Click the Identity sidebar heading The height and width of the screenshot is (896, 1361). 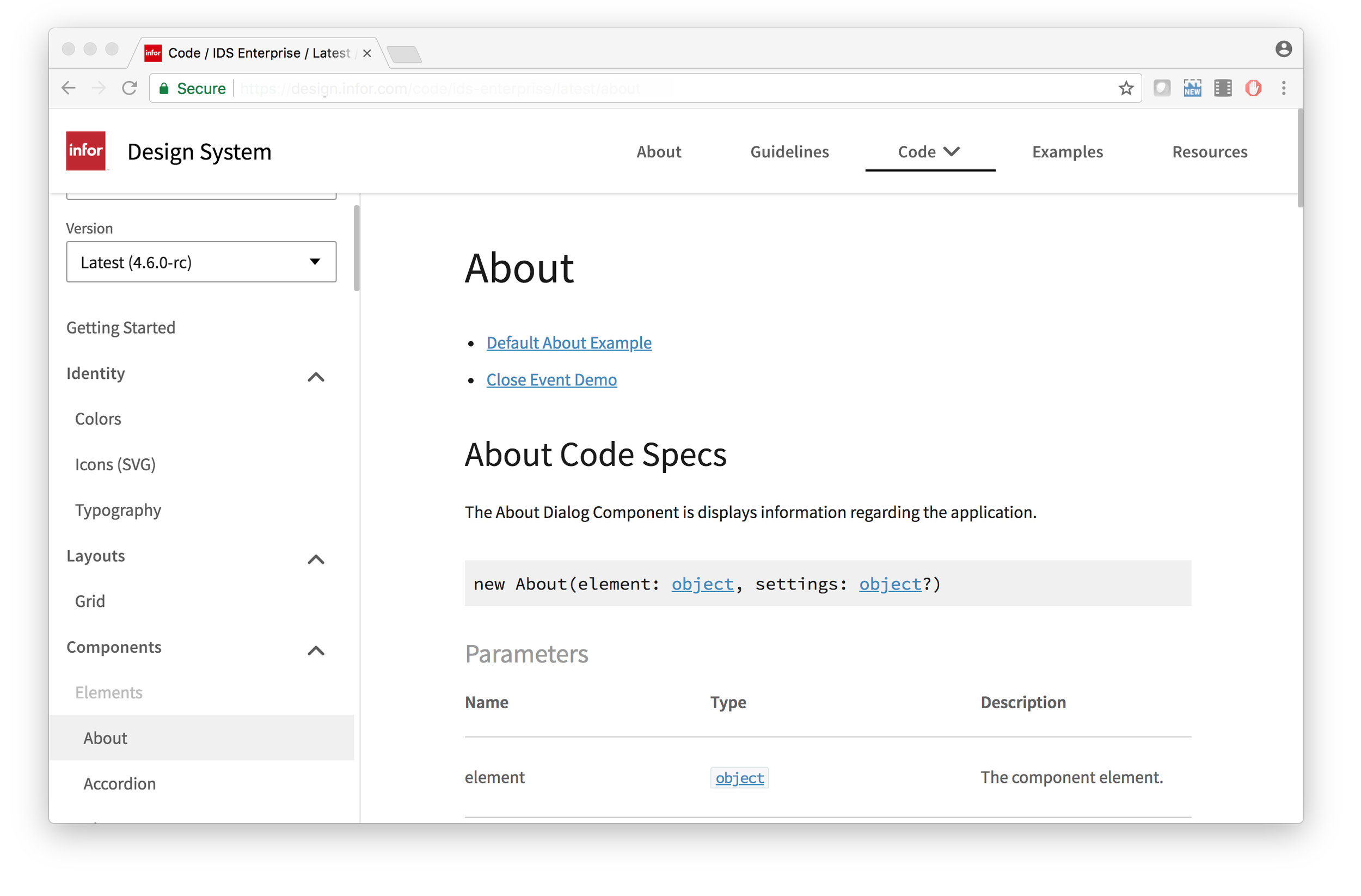click(96, 375)
